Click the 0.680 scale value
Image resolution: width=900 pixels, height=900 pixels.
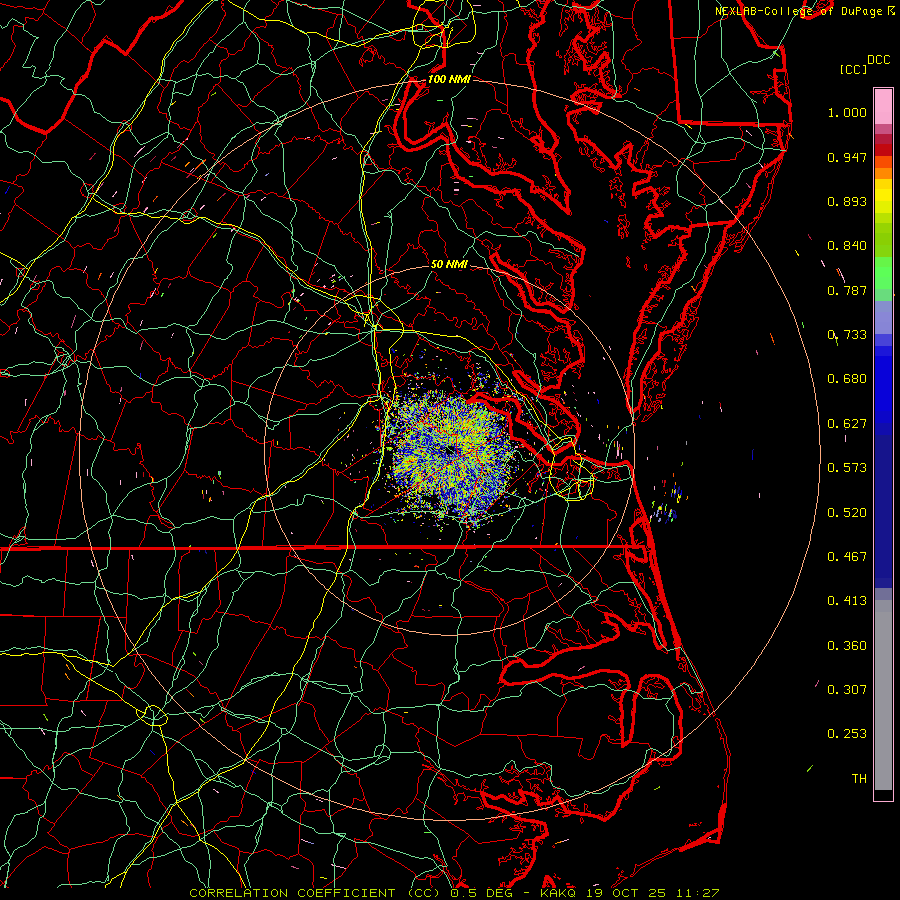click(847, 379)
